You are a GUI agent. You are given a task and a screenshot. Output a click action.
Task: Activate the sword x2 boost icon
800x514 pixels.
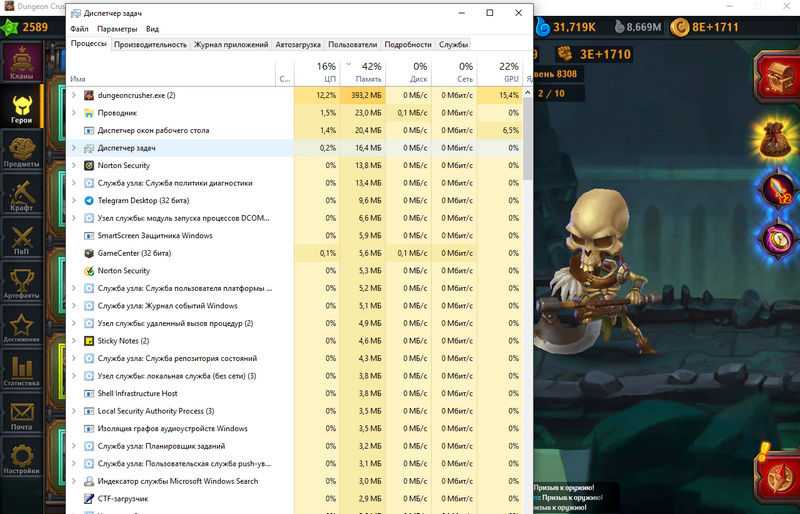[777, 189]
